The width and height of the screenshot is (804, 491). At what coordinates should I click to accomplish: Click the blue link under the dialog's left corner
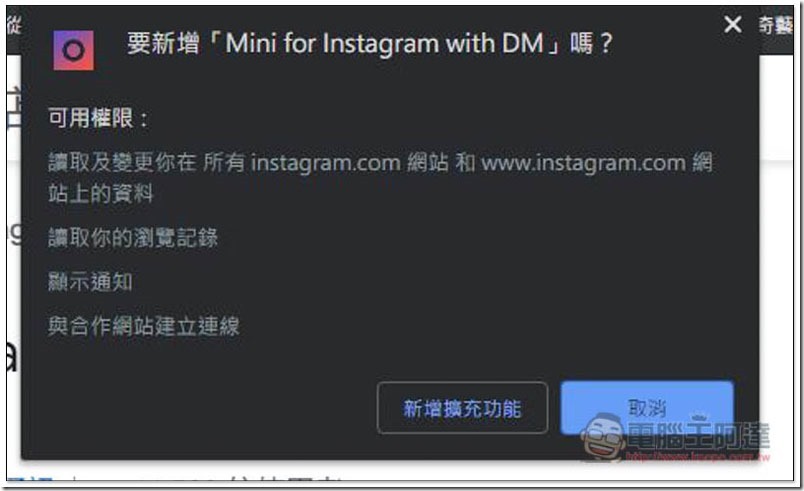[30, 480]
